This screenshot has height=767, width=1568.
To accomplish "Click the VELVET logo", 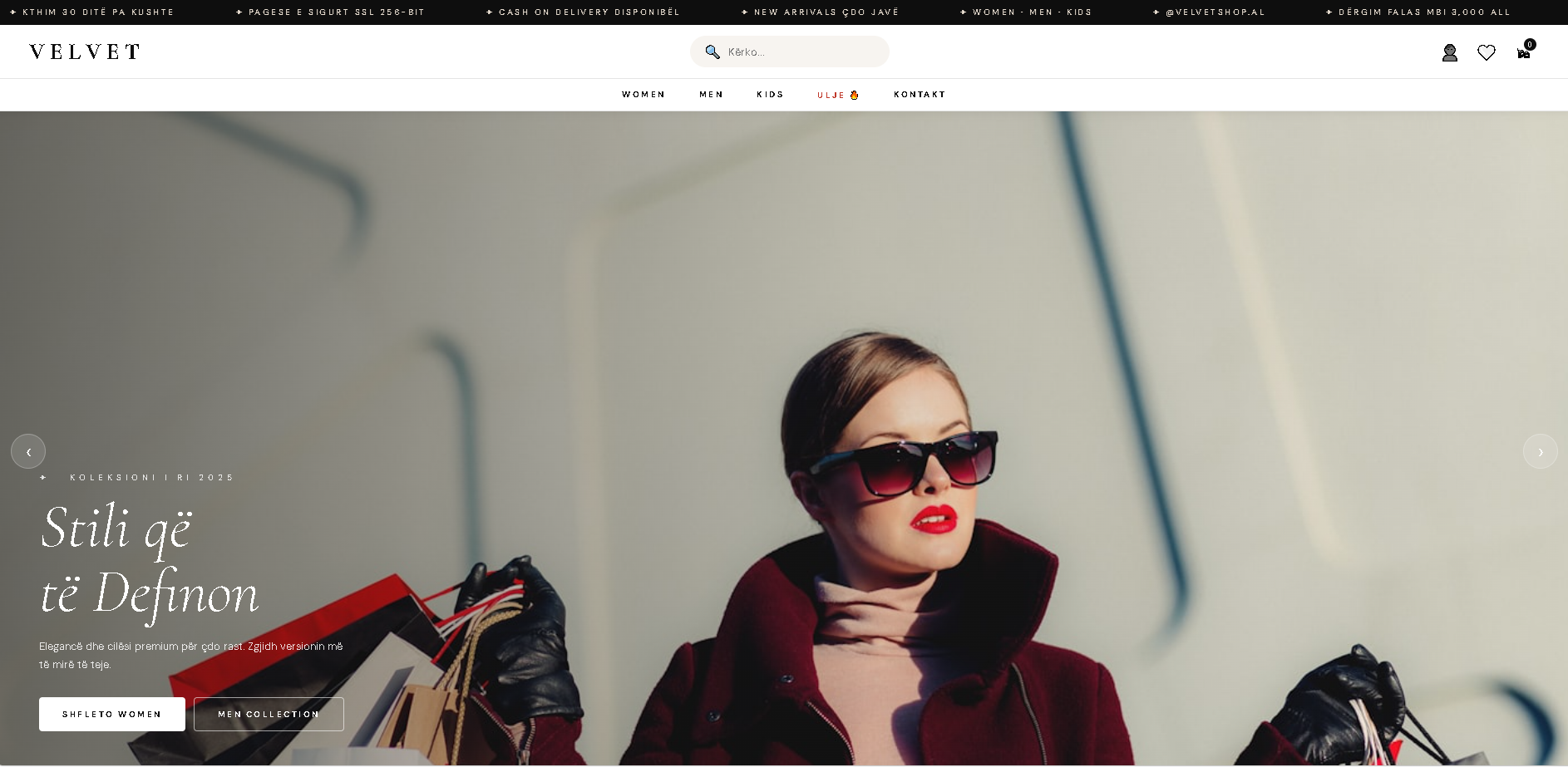I will [x=85, y=52].
